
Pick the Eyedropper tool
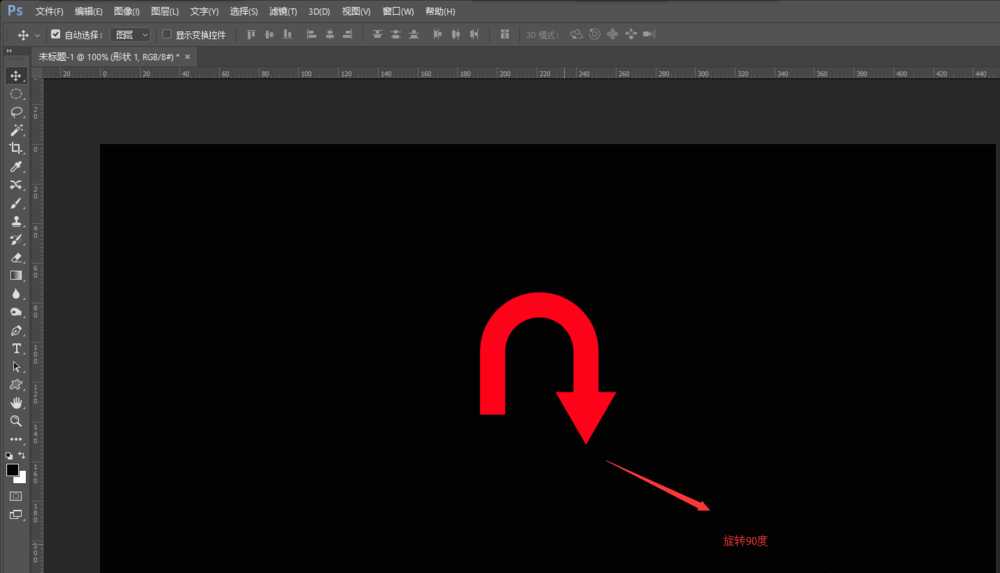click(16, 167)
